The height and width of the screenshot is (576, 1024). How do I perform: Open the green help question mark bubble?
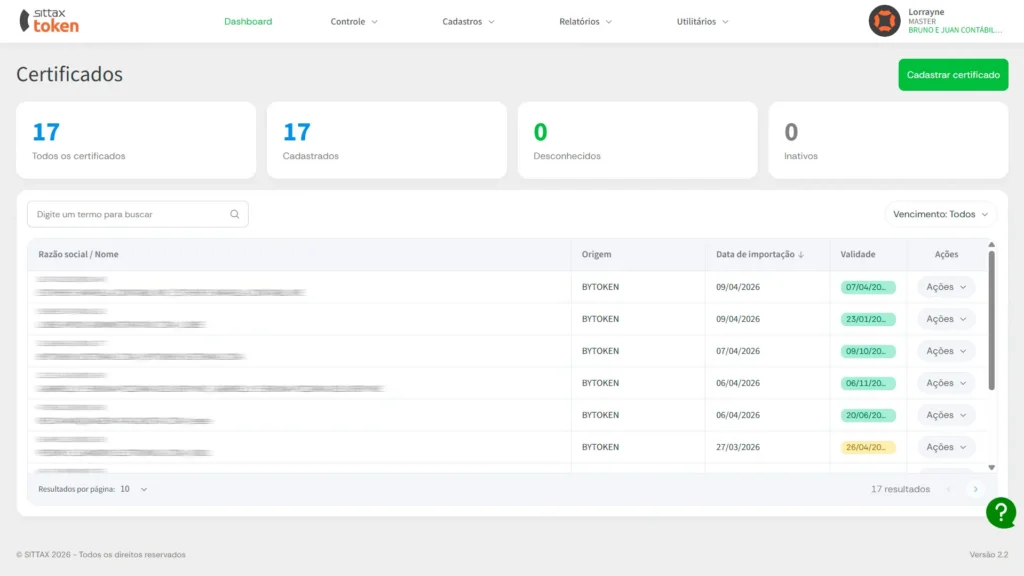click(1000, 513)
